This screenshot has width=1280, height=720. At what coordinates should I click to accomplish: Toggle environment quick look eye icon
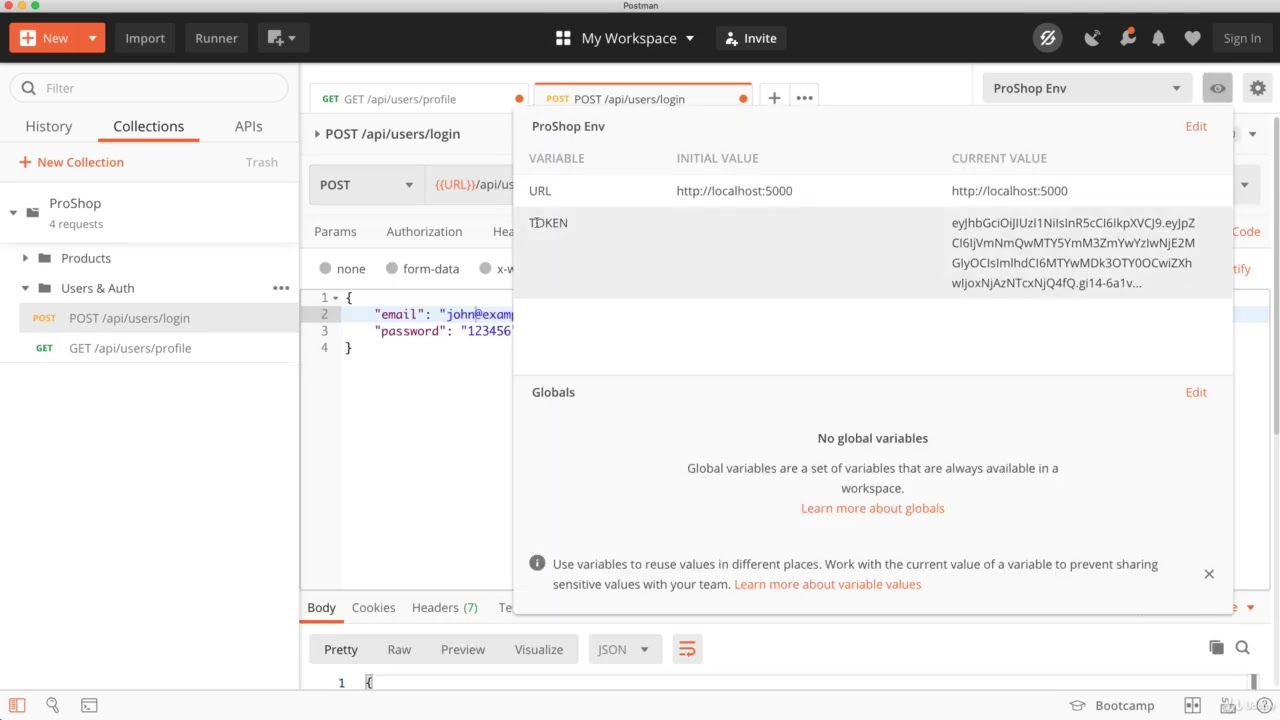click(x=1217, y=88)
